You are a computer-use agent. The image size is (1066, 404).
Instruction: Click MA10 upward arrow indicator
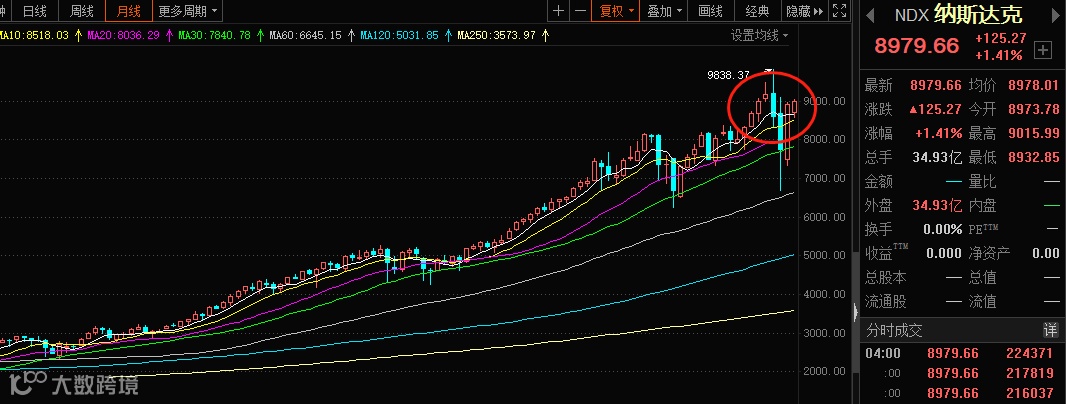click(79, 35)
